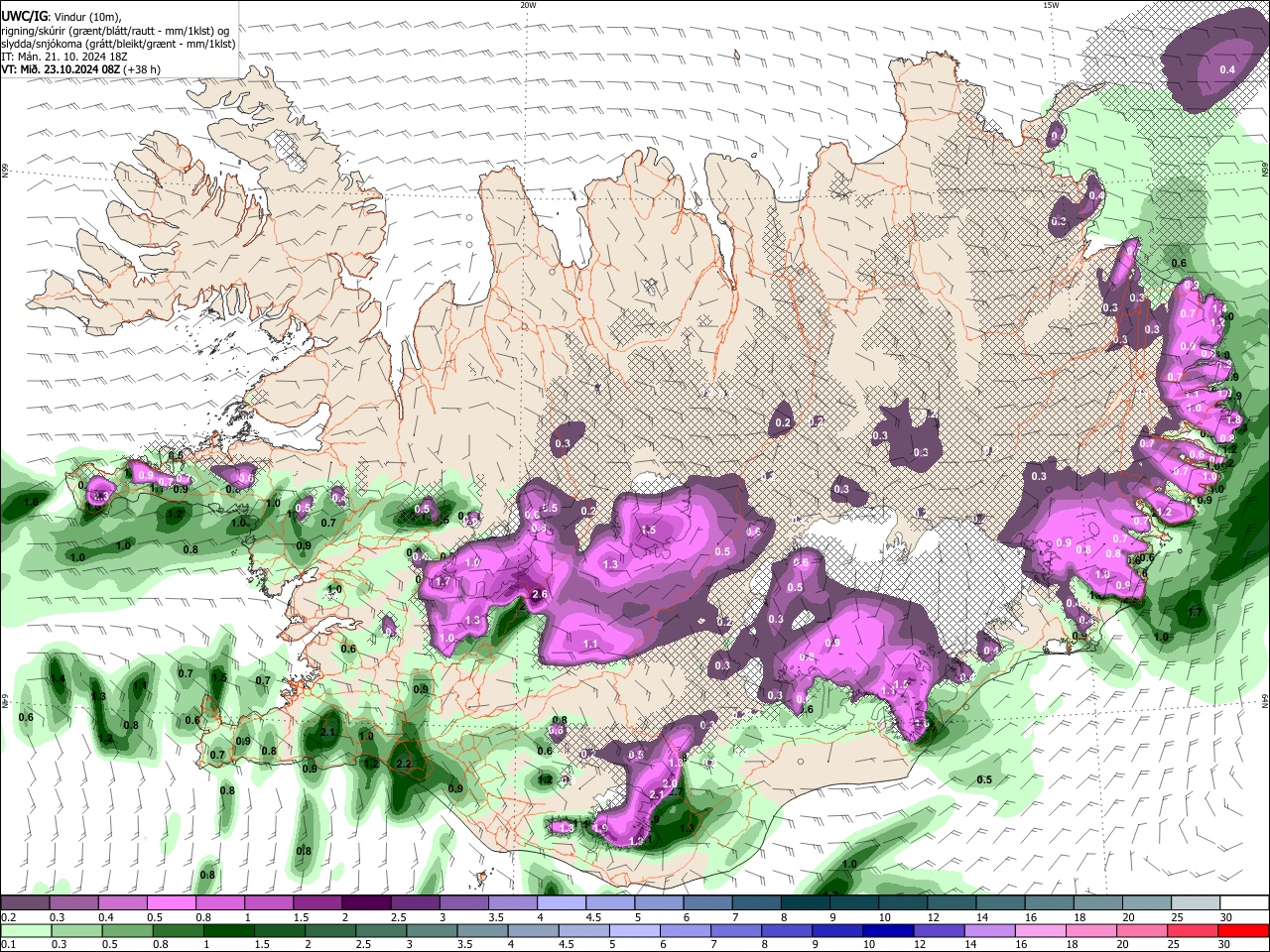
Task: Pick the bright red swatch at 30 in lower legend
Action: pos(1243,930)
